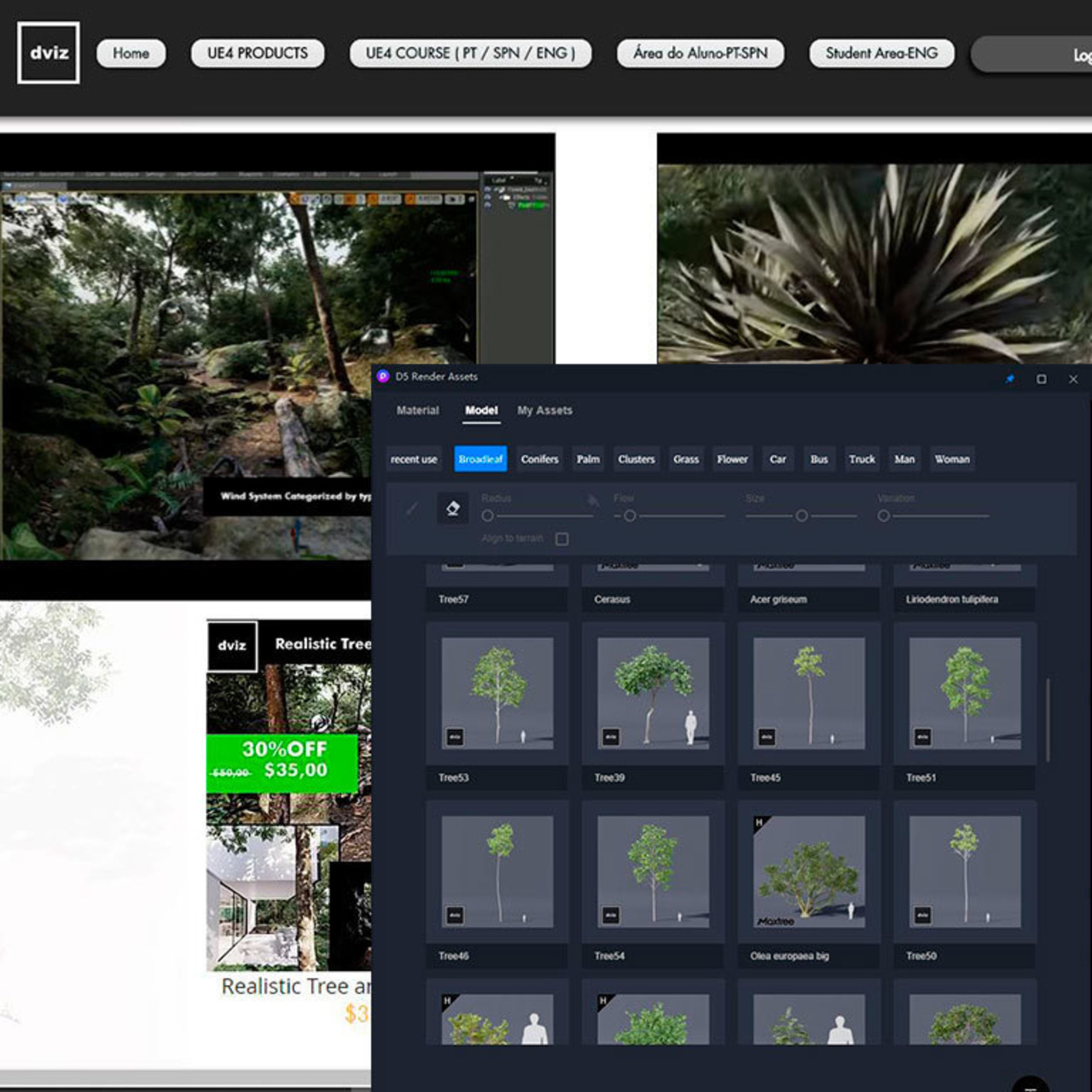Click the H badge on Olea europaea big
The width and height of the screenshot is (1092, 1092).
[x=758, y=823]
